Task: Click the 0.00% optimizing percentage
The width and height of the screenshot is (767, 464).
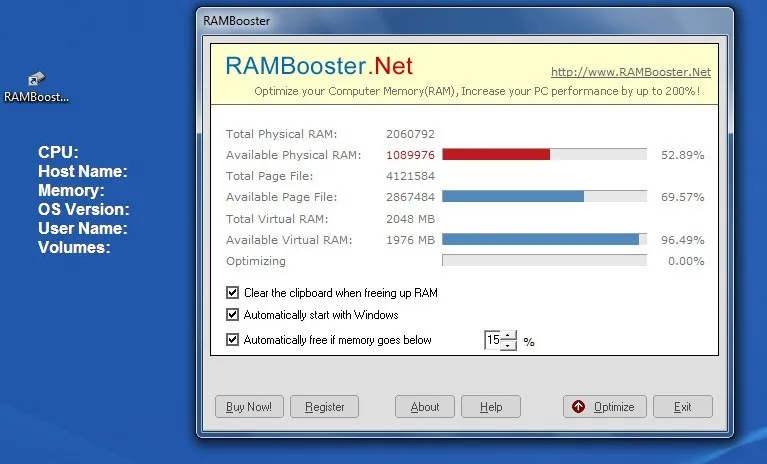Action: [x=686, y=261]
